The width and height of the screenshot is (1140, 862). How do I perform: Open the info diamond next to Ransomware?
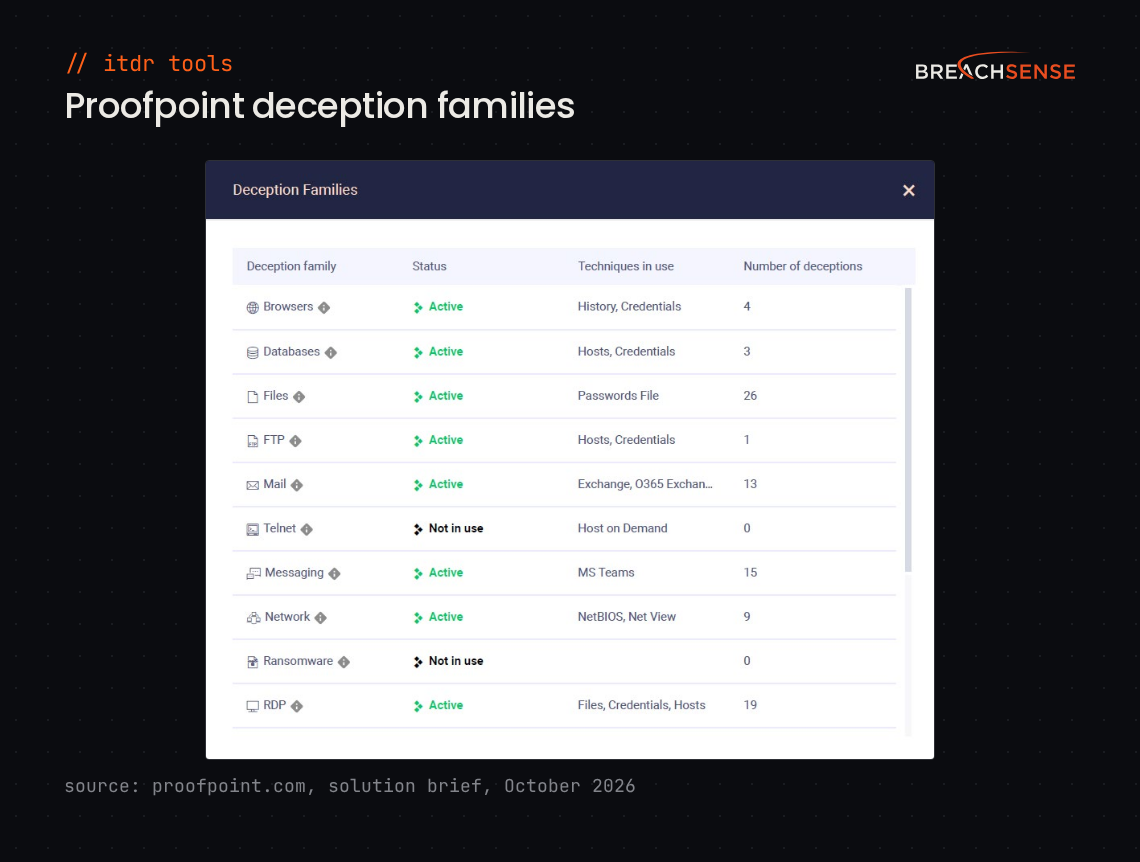point(344,662)
